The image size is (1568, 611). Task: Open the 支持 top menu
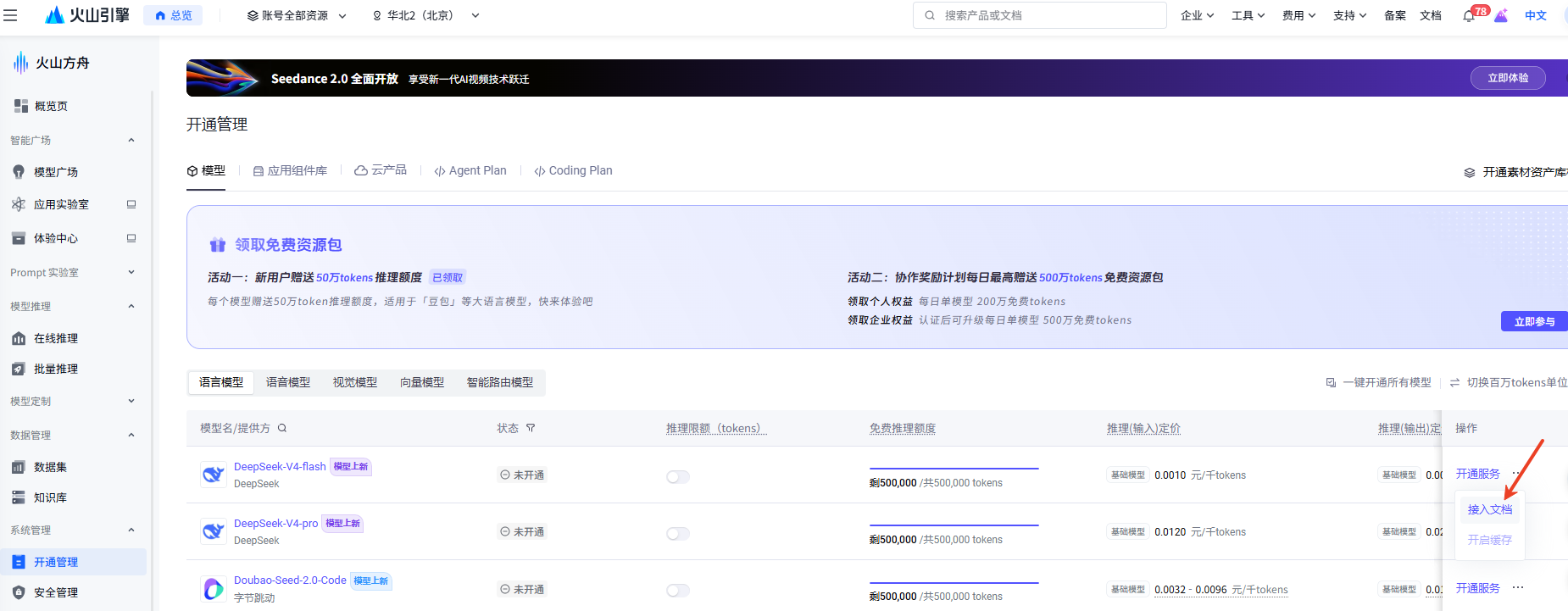tap(1350, 15)
